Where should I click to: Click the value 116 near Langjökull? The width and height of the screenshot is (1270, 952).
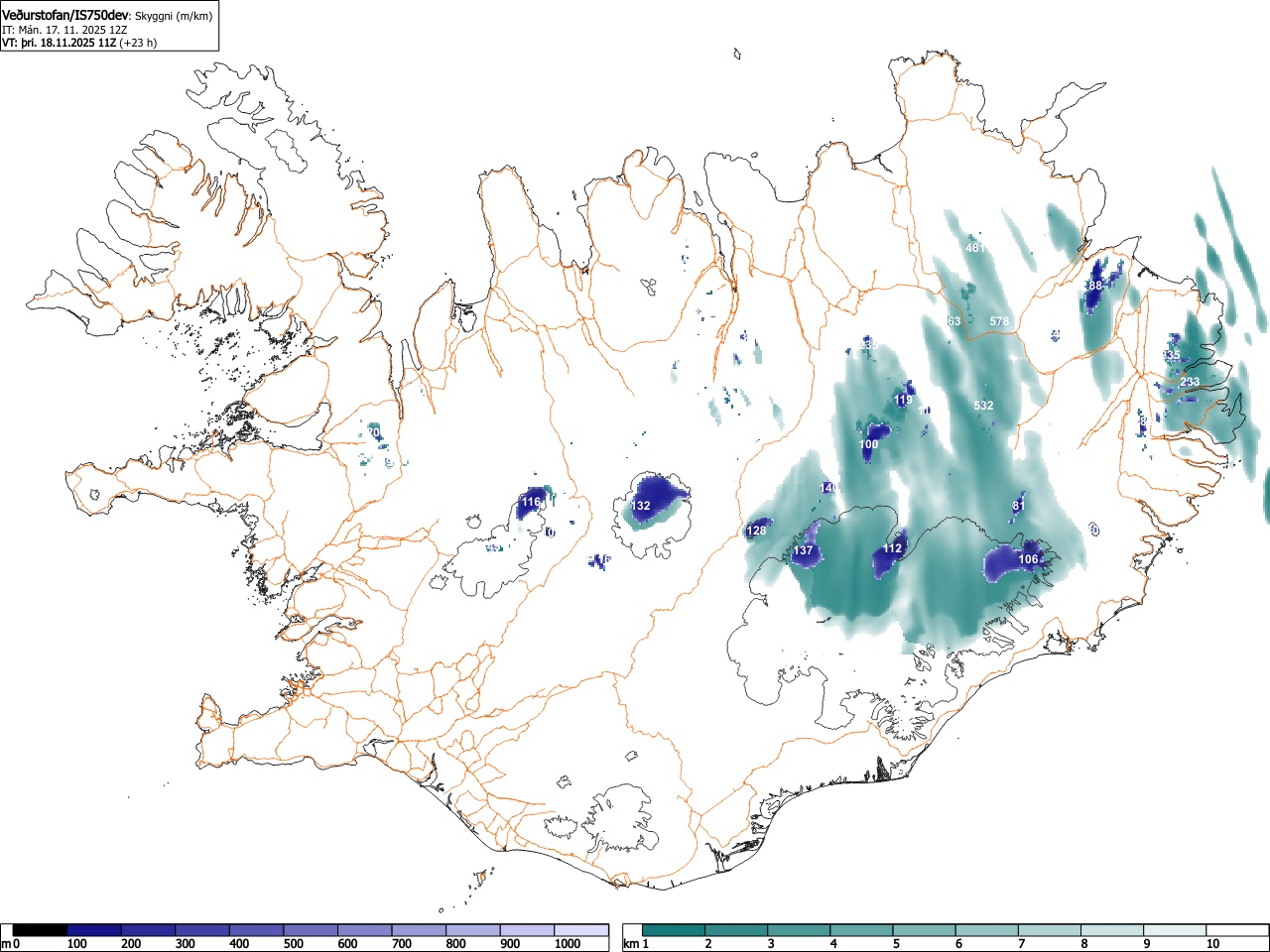pos(531,502)
